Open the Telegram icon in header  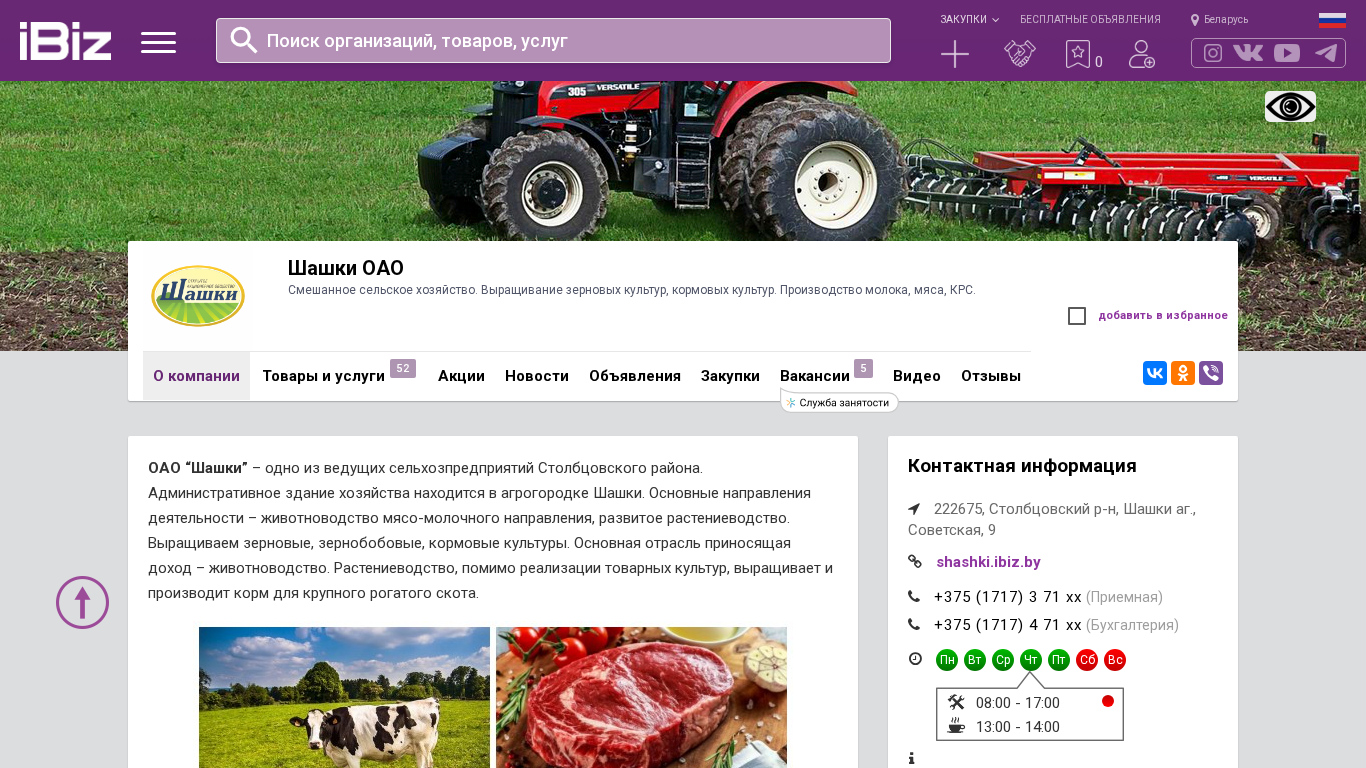pyautogui.click(x=1326, y=53)
